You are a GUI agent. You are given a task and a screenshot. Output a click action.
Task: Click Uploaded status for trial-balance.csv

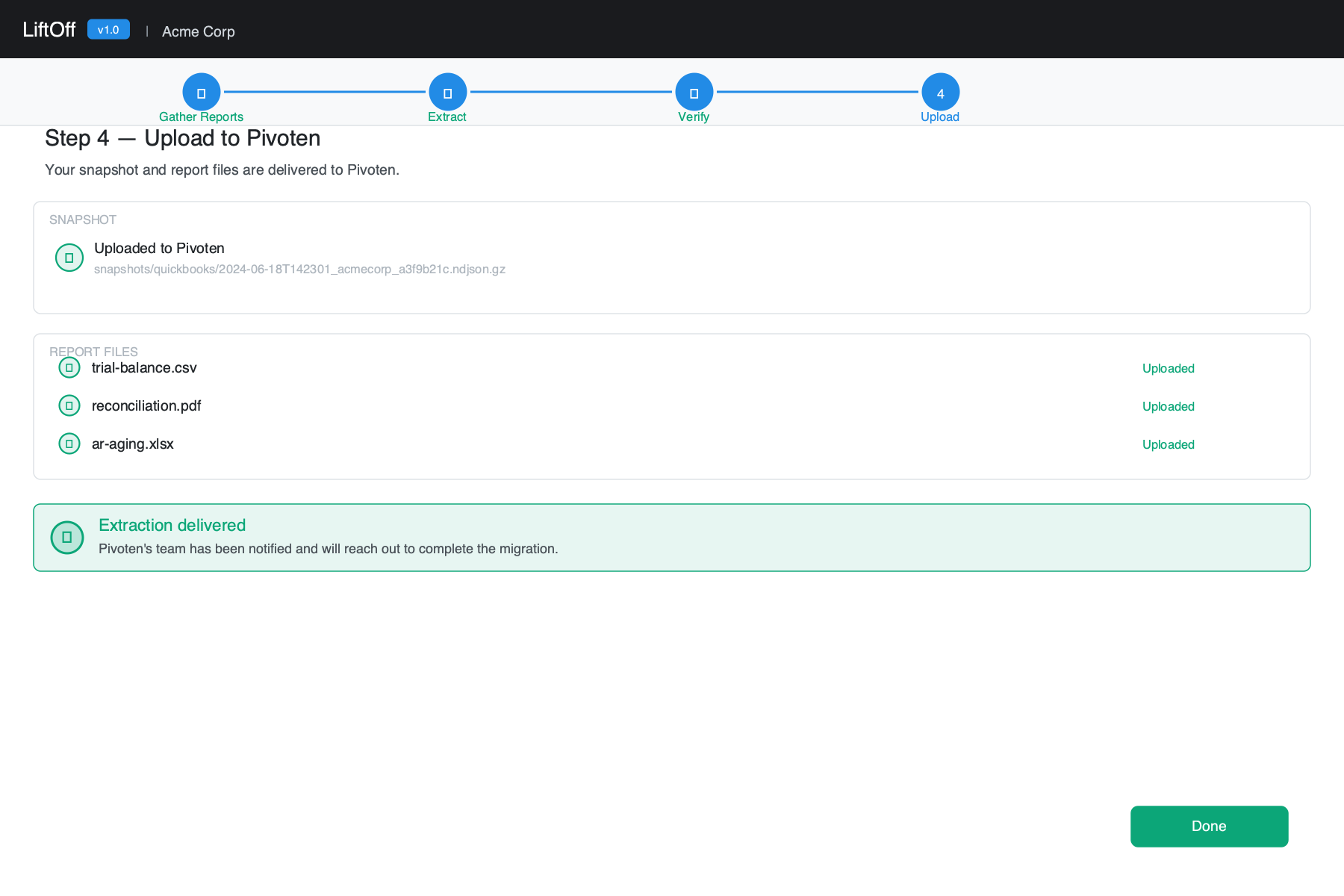coord(1169,368)
